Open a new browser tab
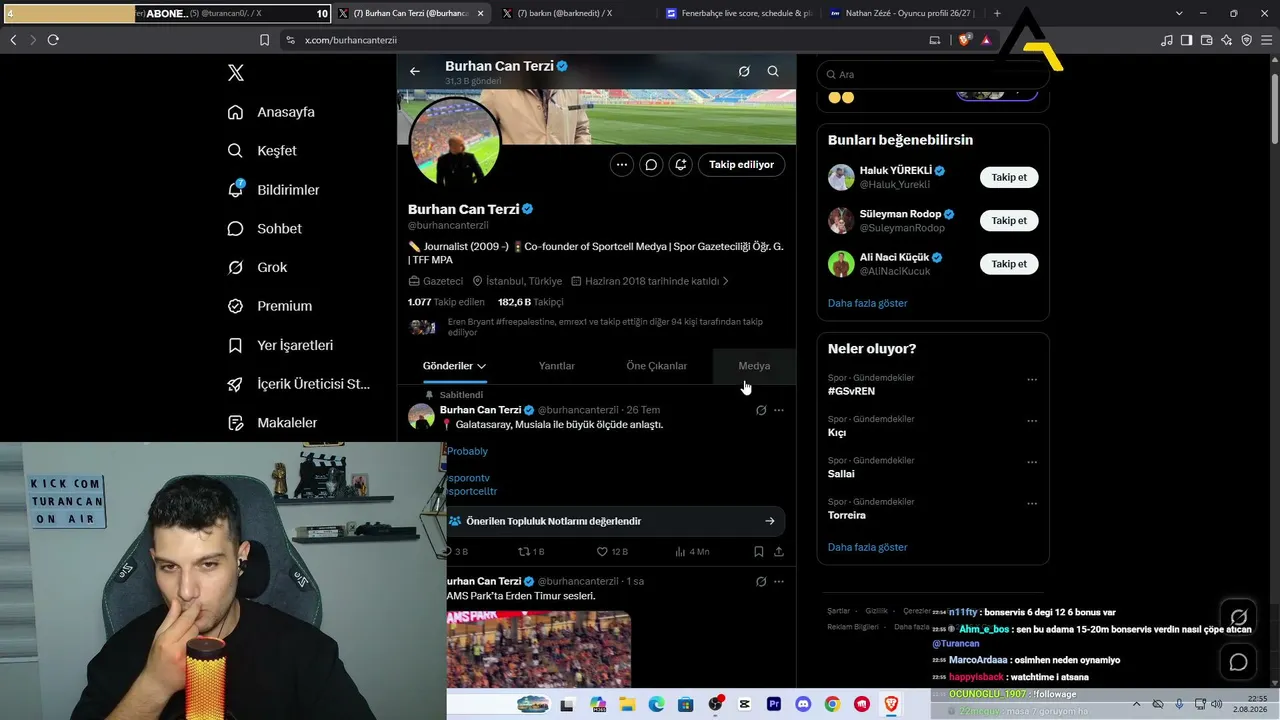The height and width of the screenshot is (720, 1280). click(997, 13)
